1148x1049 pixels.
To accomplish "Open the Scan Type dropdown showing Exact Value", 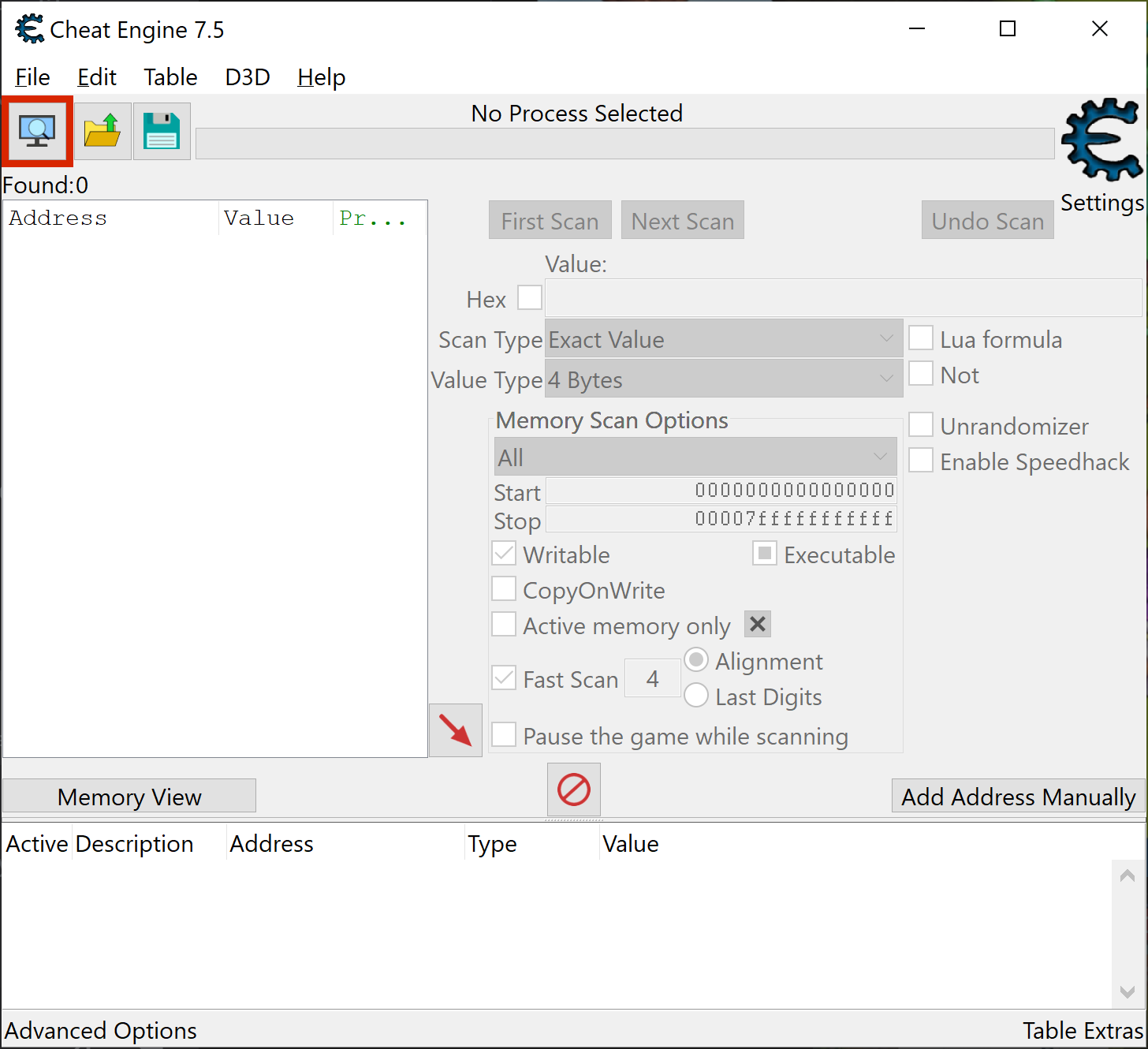I will pyautogui.click(x=724, y=339).
